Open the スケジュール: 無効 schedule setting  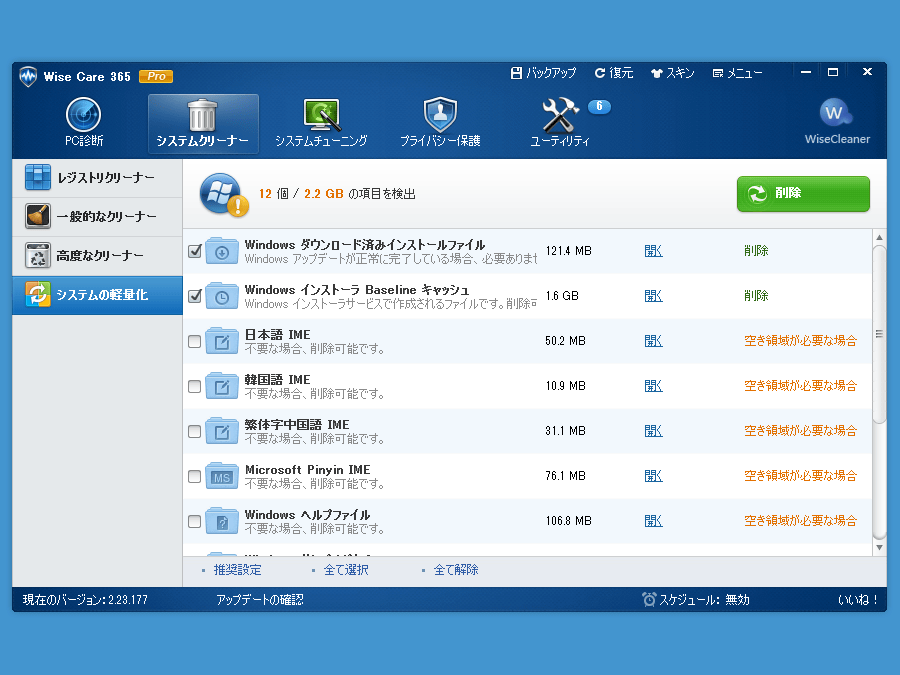pos(704,600)
